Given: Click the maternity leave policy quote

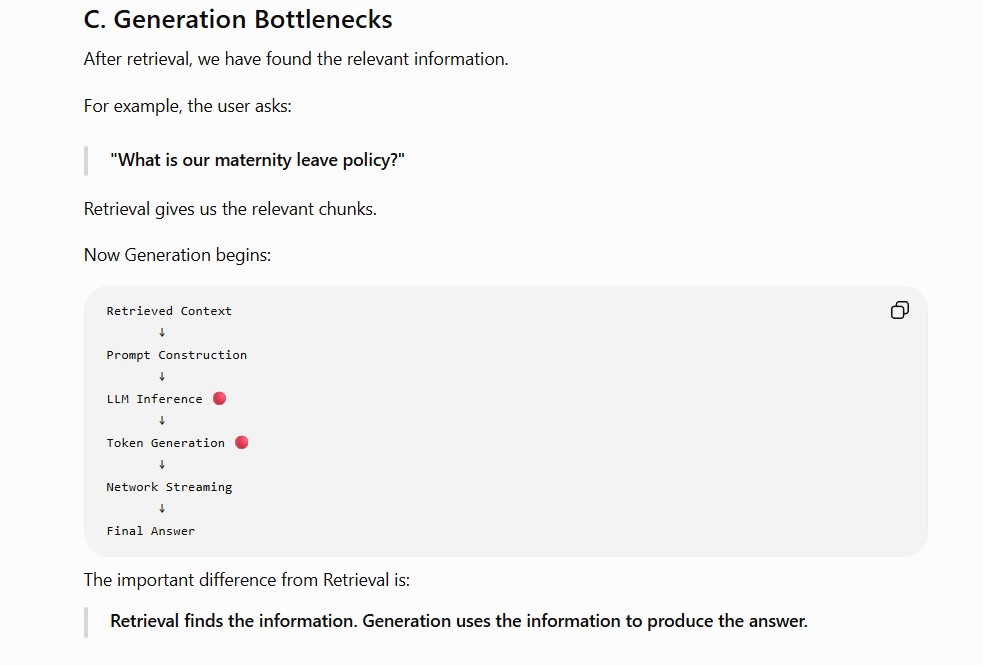Looking at the screenshot, I should tap(257, 160).
